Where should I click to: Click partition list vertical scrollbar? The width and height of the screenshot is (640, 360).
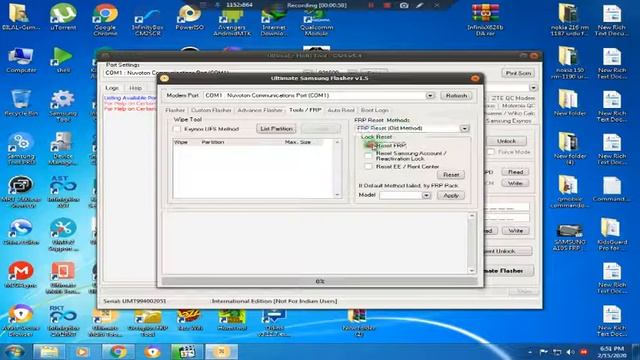click(x=337, y=169)
